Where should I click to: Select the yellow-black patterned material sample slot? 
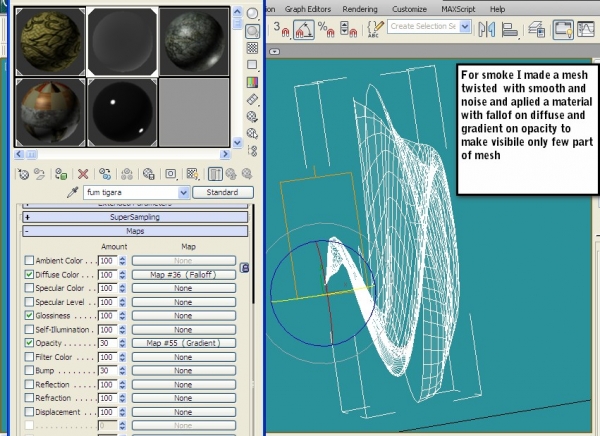[50, 41]
